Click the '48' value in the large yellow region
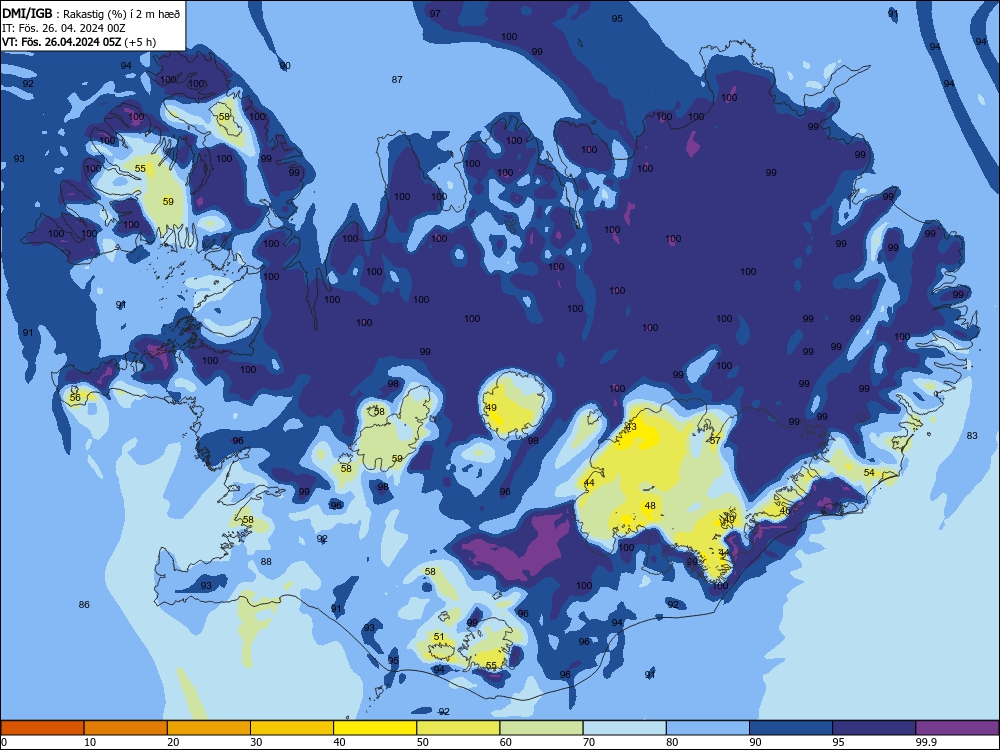The width and height of the screenshot is (1000, 750). click(x=650, y=506)
